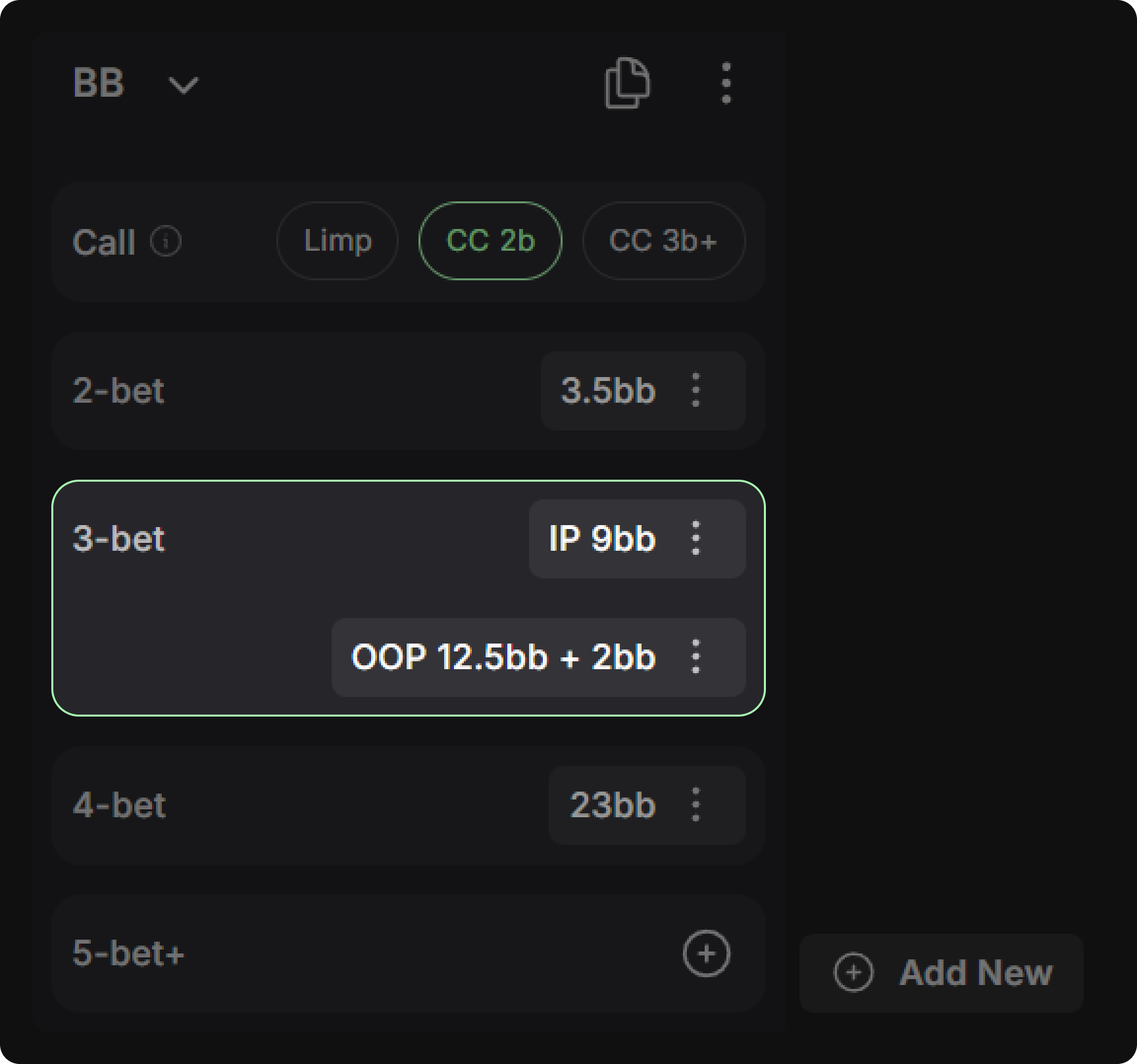The width and height of the screenshot is (1137, 1064).
Task: Toggle the CC 3b+ call option
Action: (663, 241)
